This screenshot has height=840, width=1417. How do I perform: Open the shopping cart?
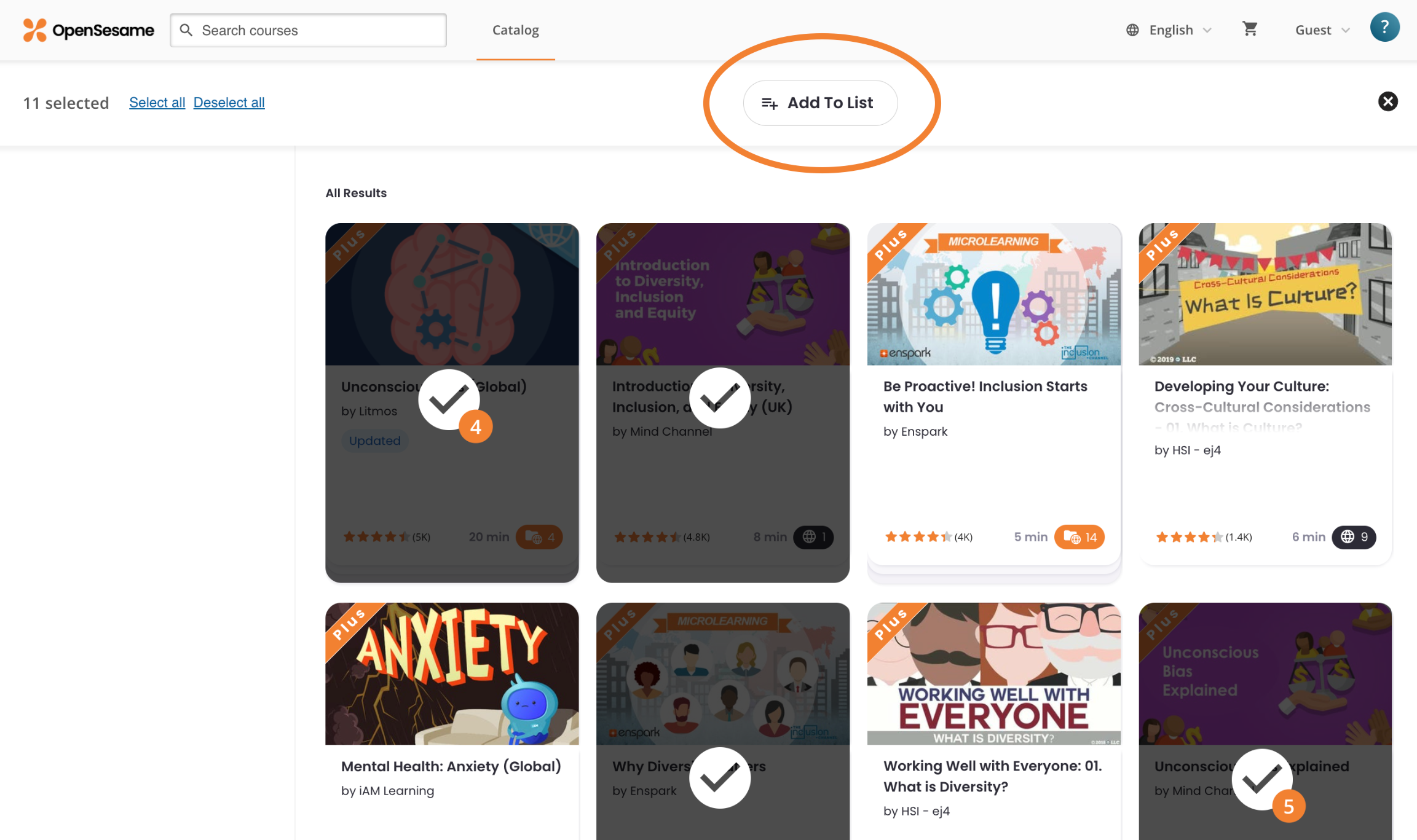click(x=1250, y=29)
